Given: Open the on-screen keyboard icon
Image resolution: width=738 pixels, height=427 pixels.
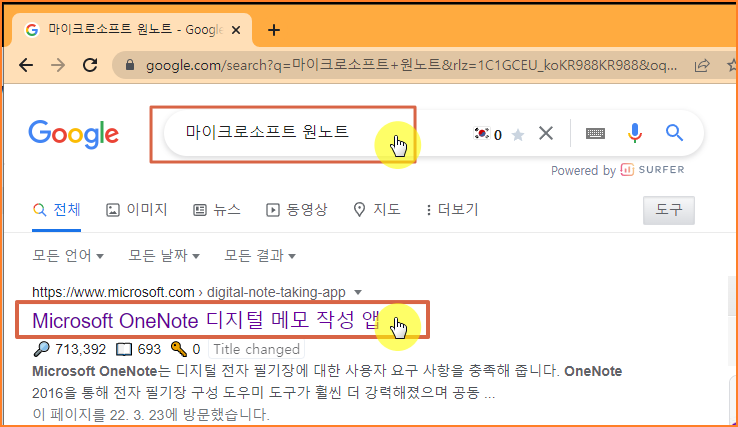Looking at the screenshot, I should [595, 134].
